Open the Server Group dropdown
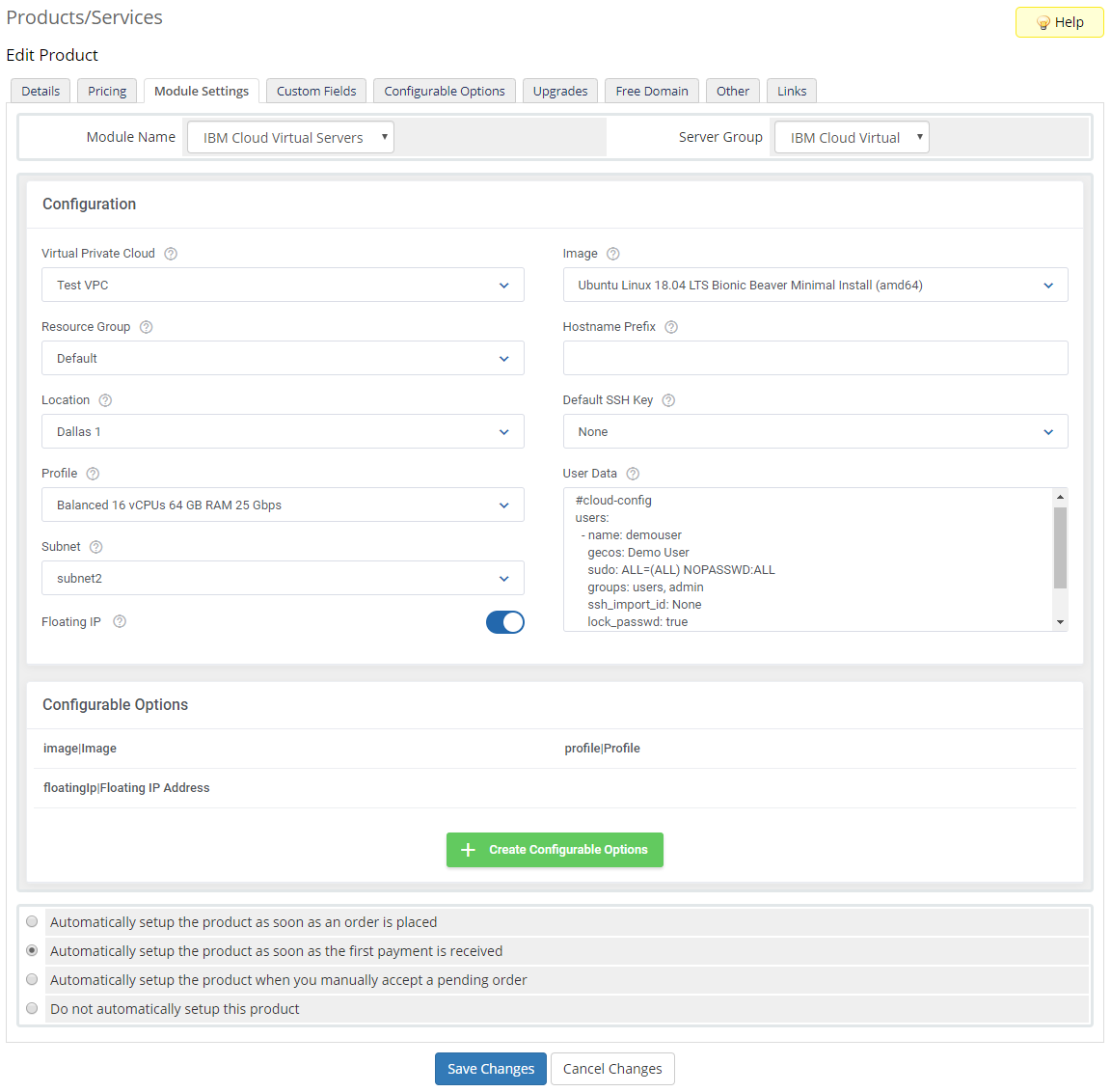 [851, 138]
